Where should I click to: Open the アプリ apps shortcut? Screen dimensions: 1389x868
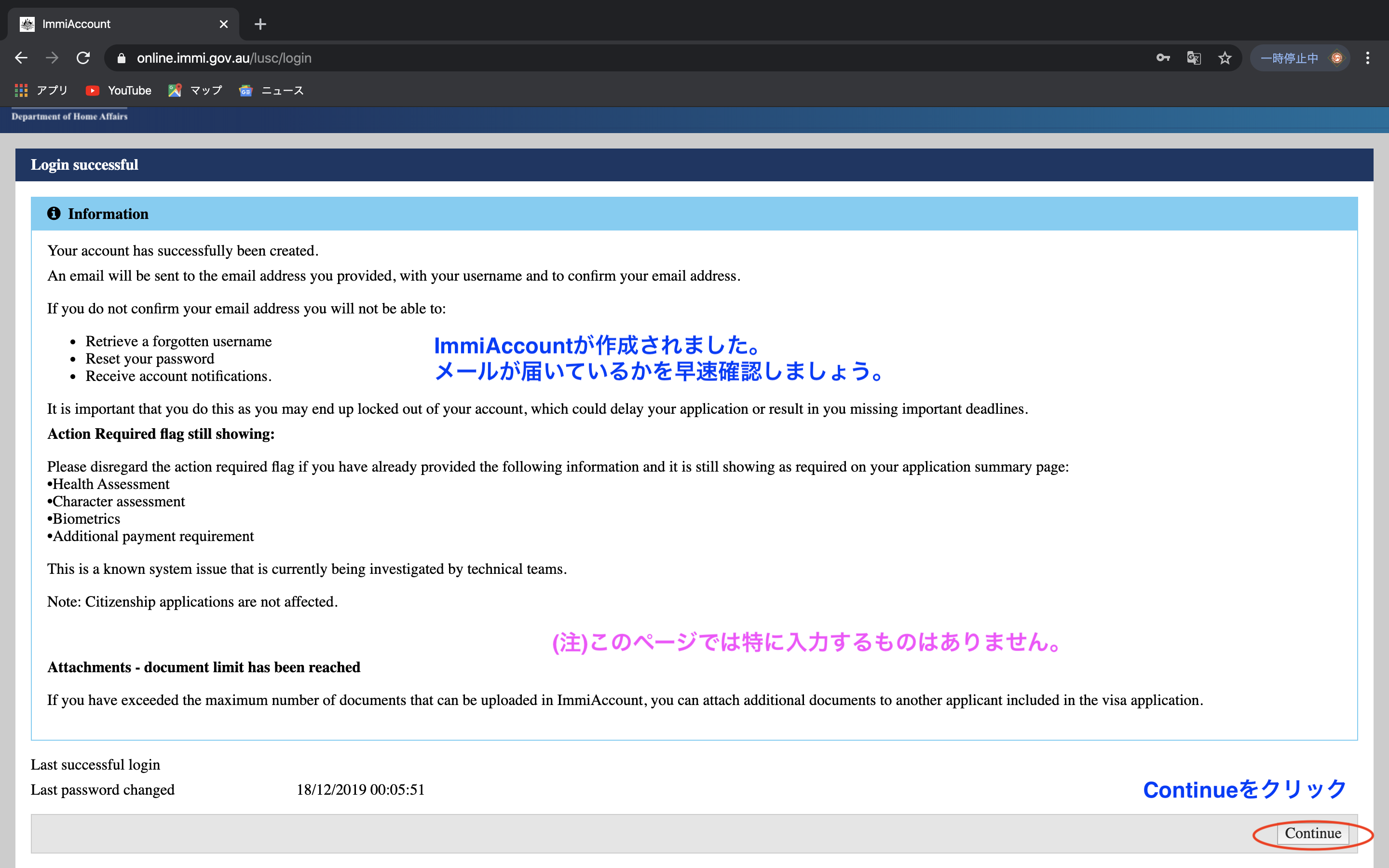click(41, 90)
